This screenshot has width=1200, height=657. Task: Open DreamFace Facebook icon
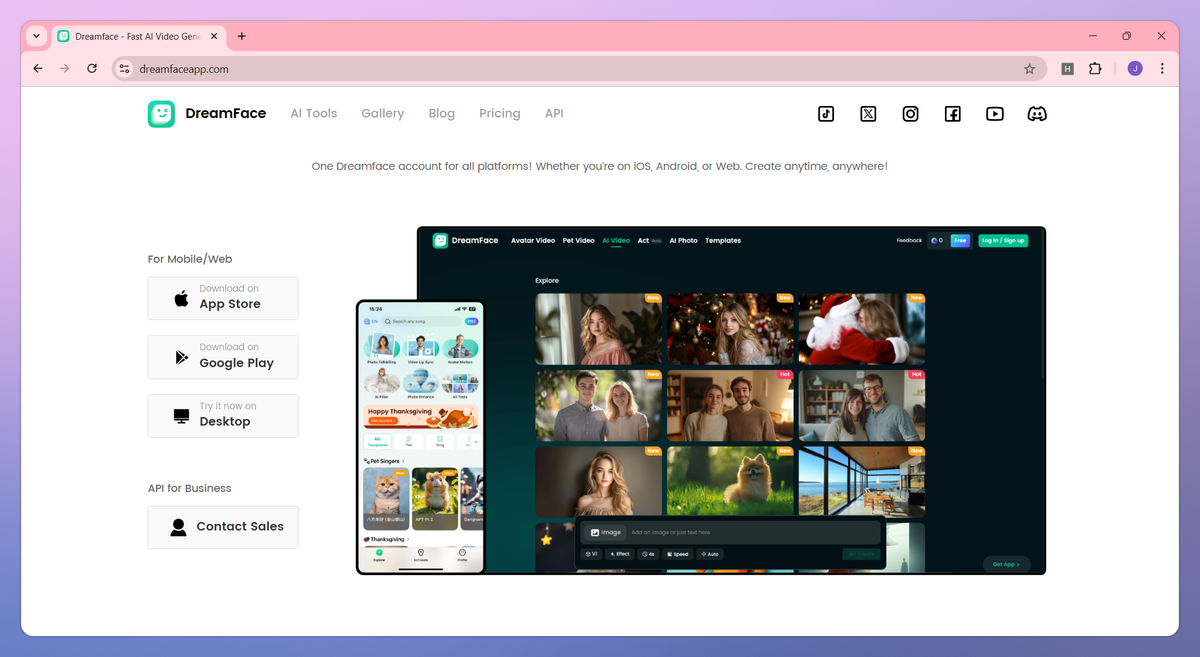click(953, 114)
